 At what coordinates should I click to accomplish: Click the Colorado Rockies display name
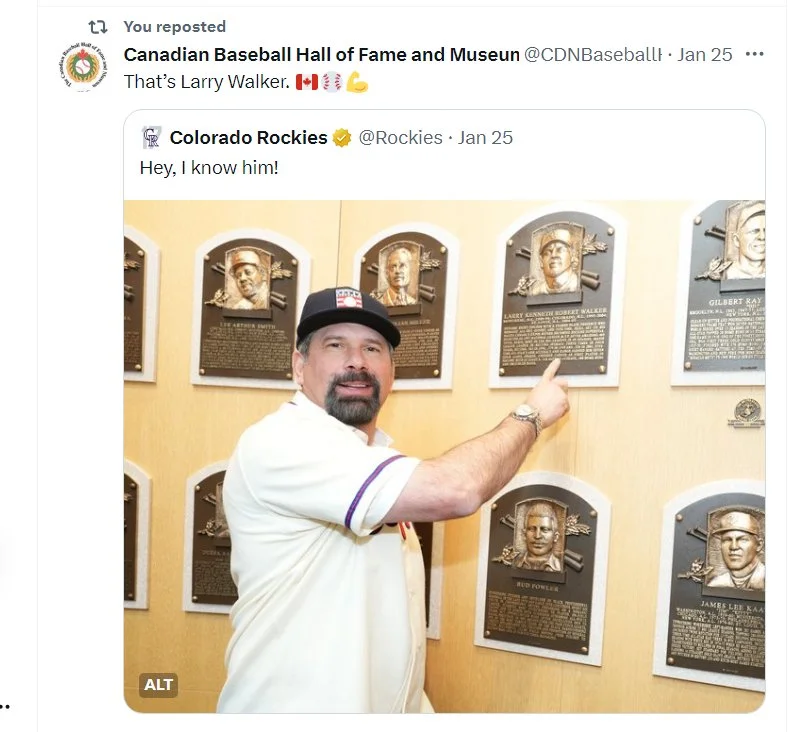click(248, 138)
